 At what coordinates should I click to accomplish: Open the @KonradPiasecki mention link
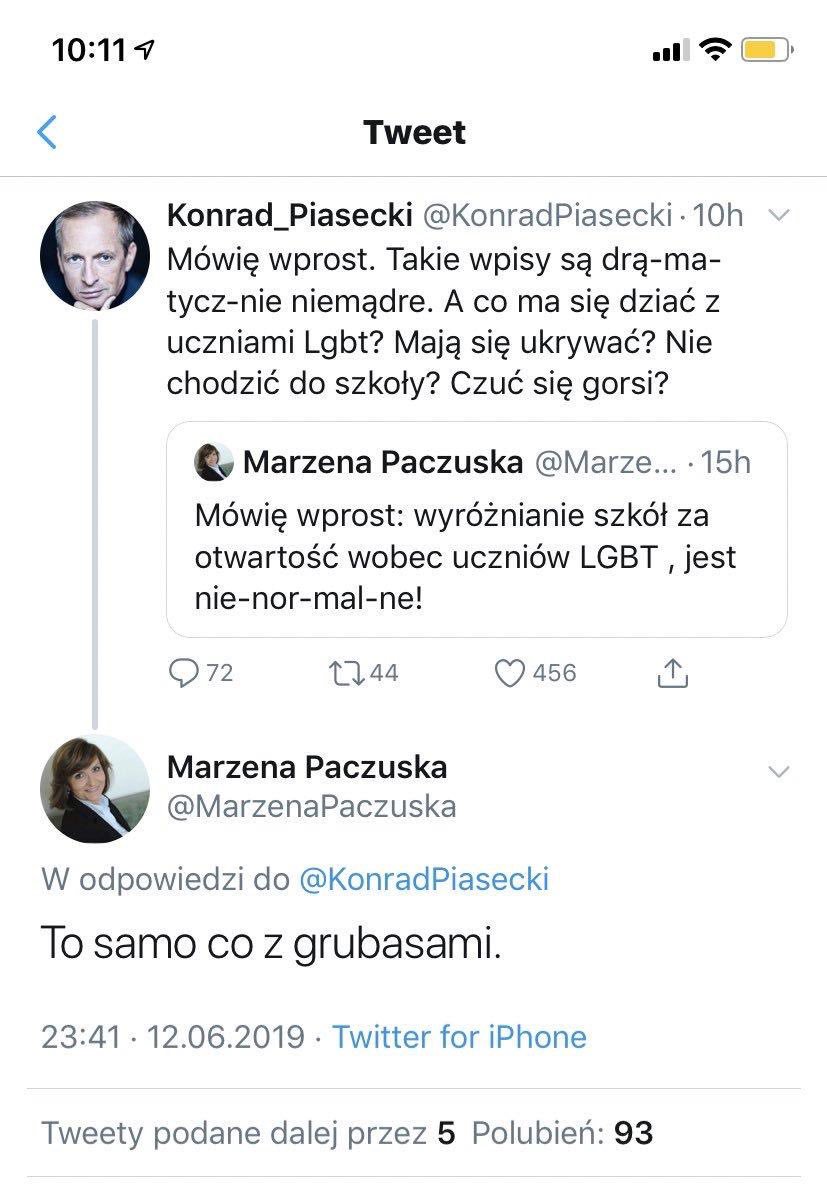click(x=424, y=878)
